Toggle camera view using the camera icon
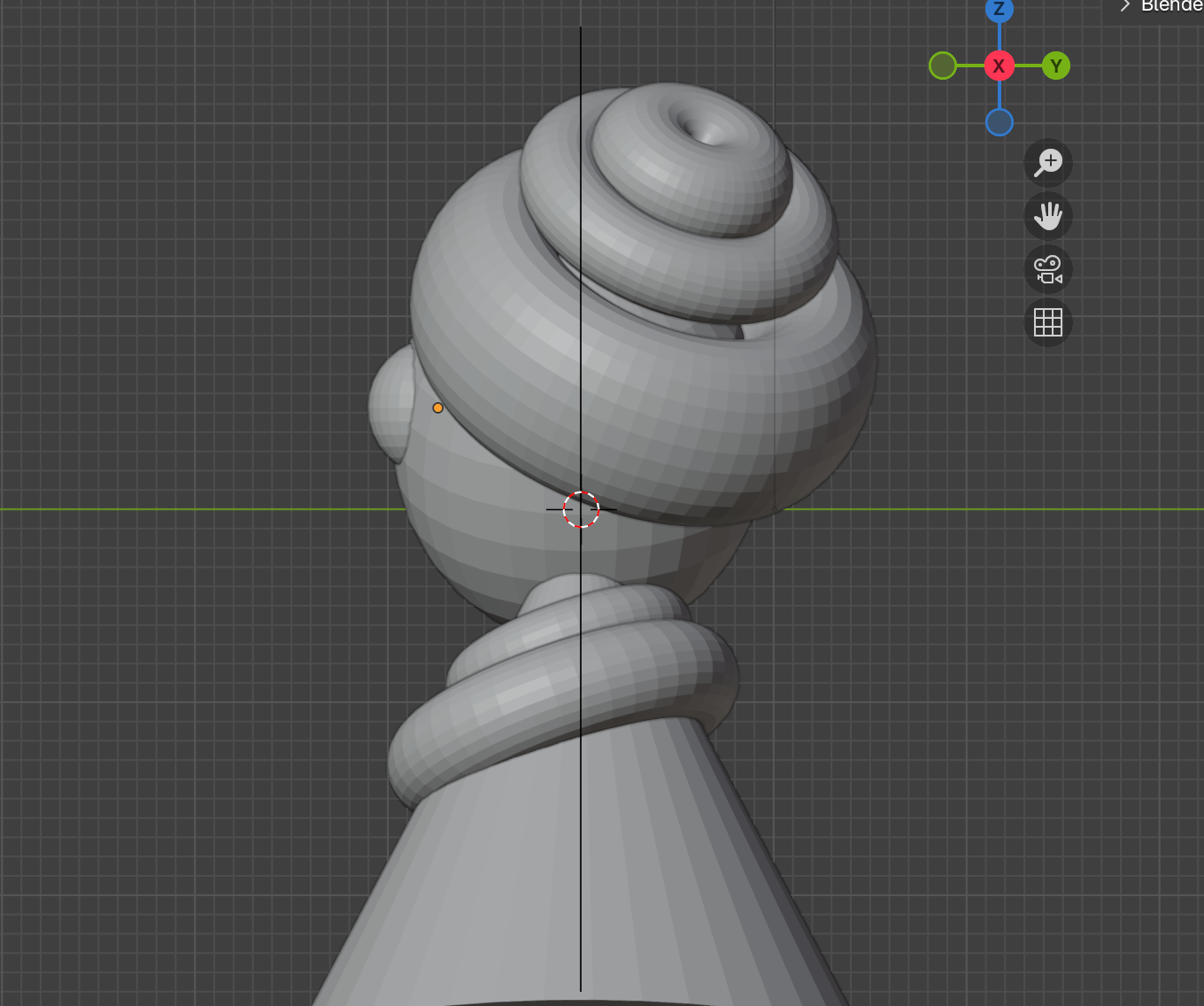 [1048, 270]
